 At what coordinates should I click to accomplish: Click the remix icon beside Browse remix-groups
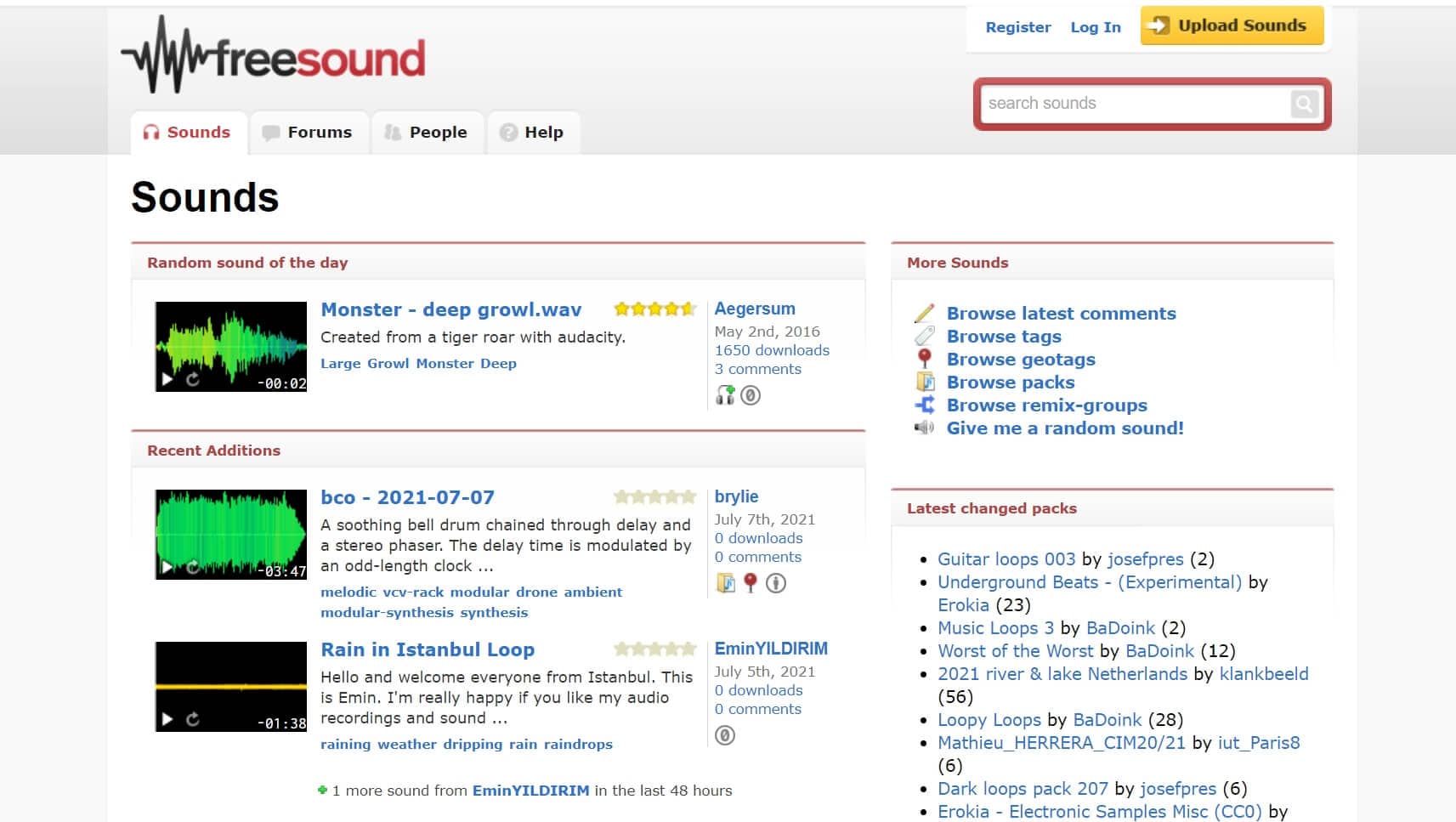pos(924,405)
